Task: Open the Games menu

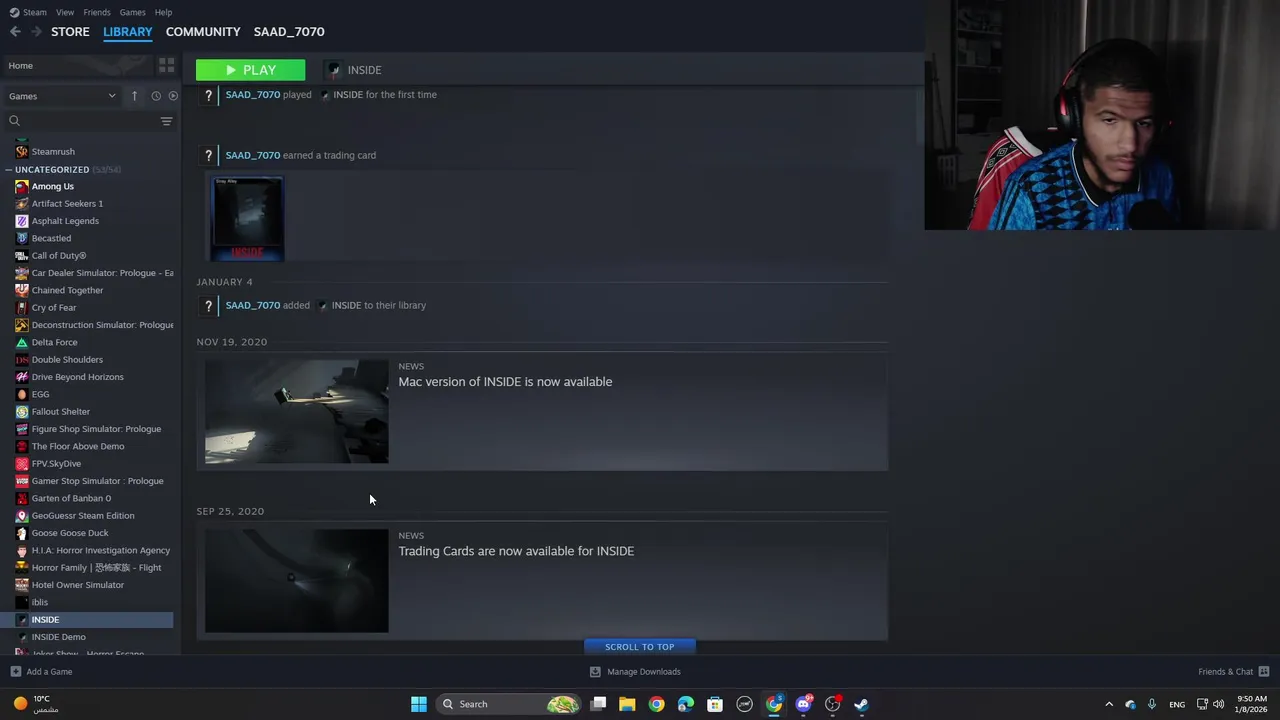Action: click(x=132, y=12)
